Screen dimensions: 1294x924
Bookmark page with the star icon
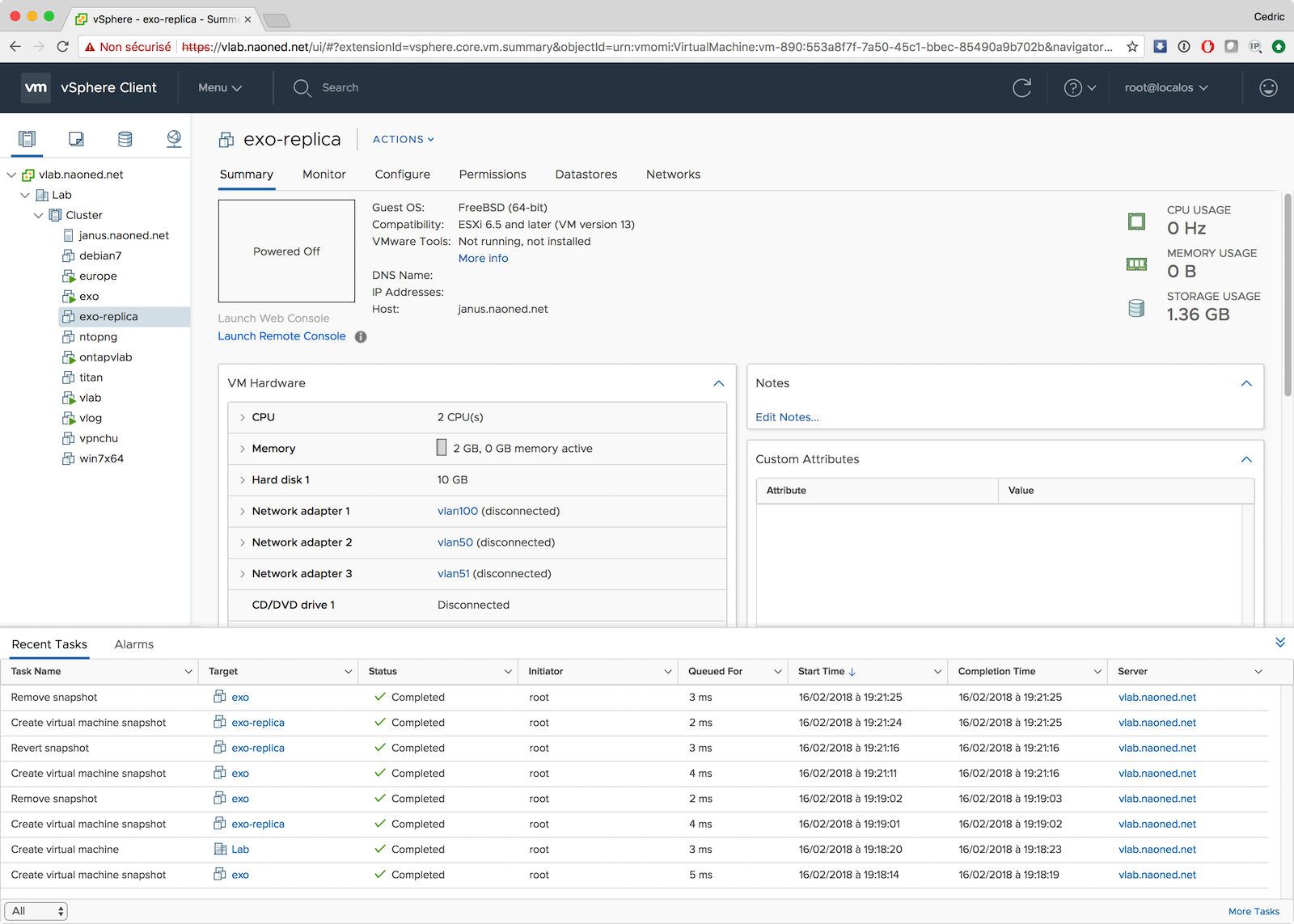[1132, 47]
